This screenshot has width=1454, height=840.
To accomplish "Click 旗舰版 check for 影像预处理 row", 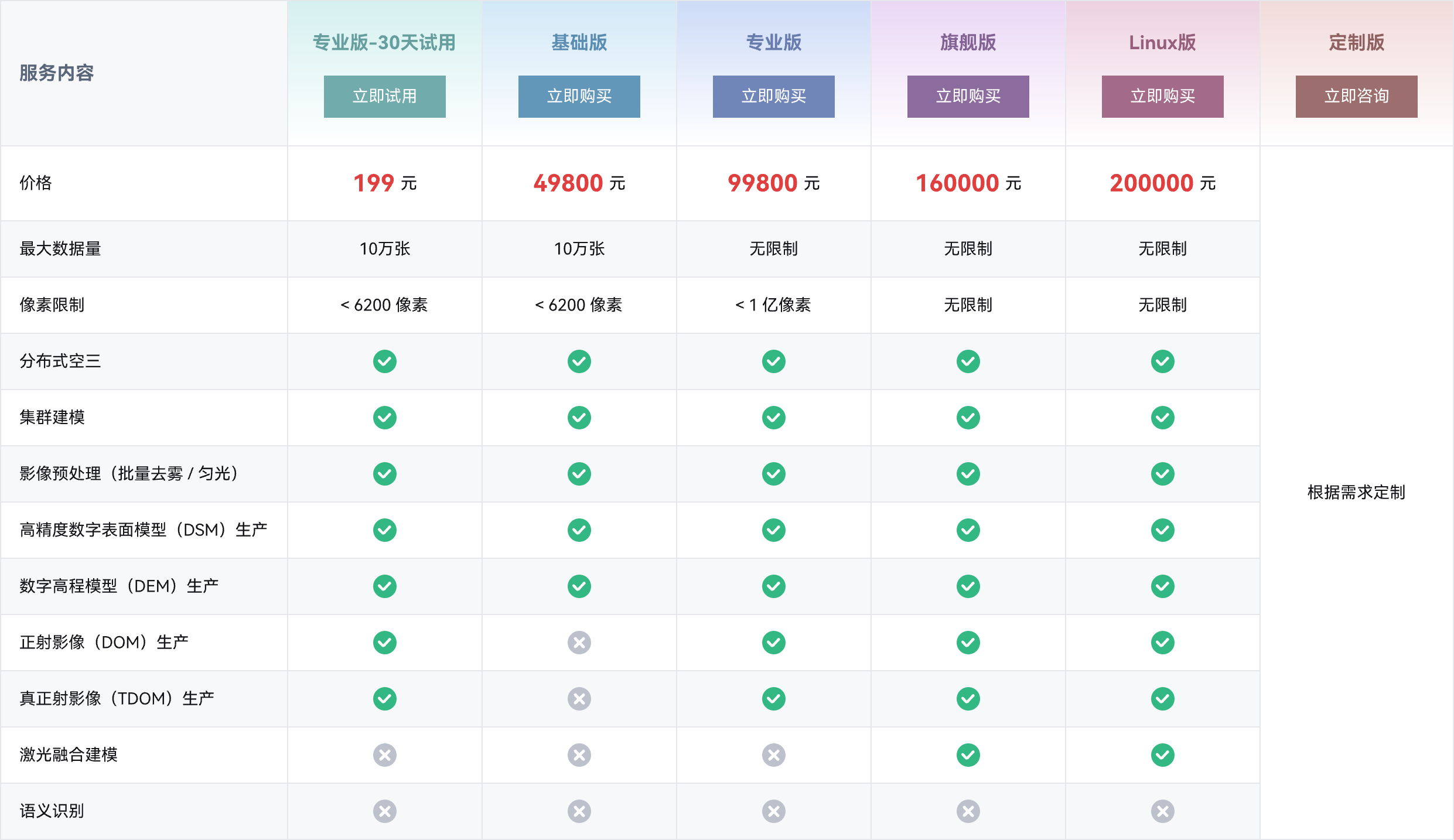I will point(968,474).
